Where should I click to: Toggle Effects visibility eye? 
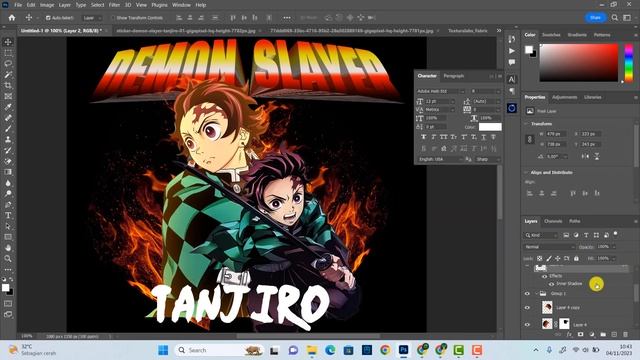pyautogui.click(x=544, y=276)
